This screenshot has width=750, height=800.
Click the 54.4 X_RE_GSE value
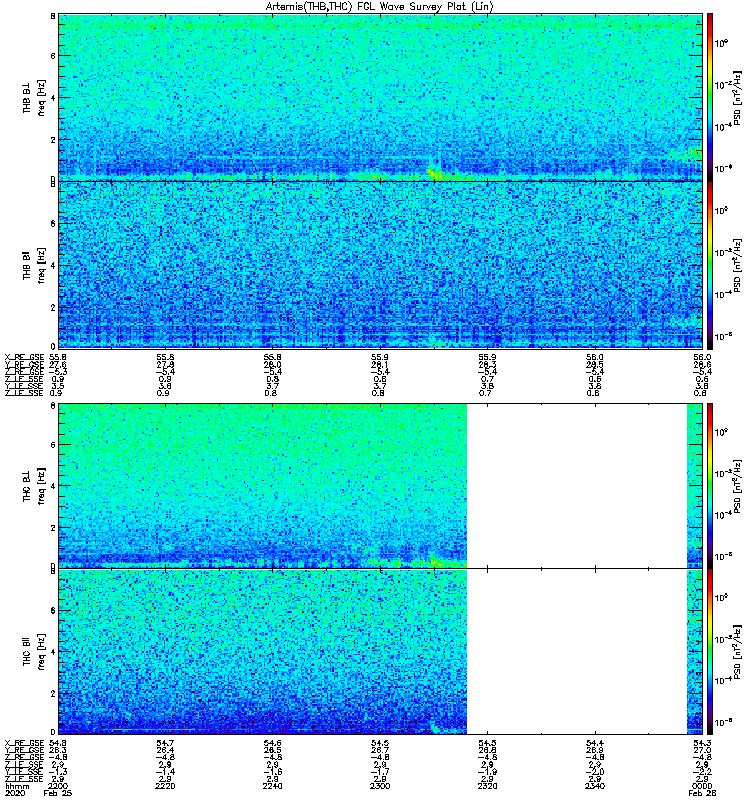pyautogui.click(x=594, y=742)
